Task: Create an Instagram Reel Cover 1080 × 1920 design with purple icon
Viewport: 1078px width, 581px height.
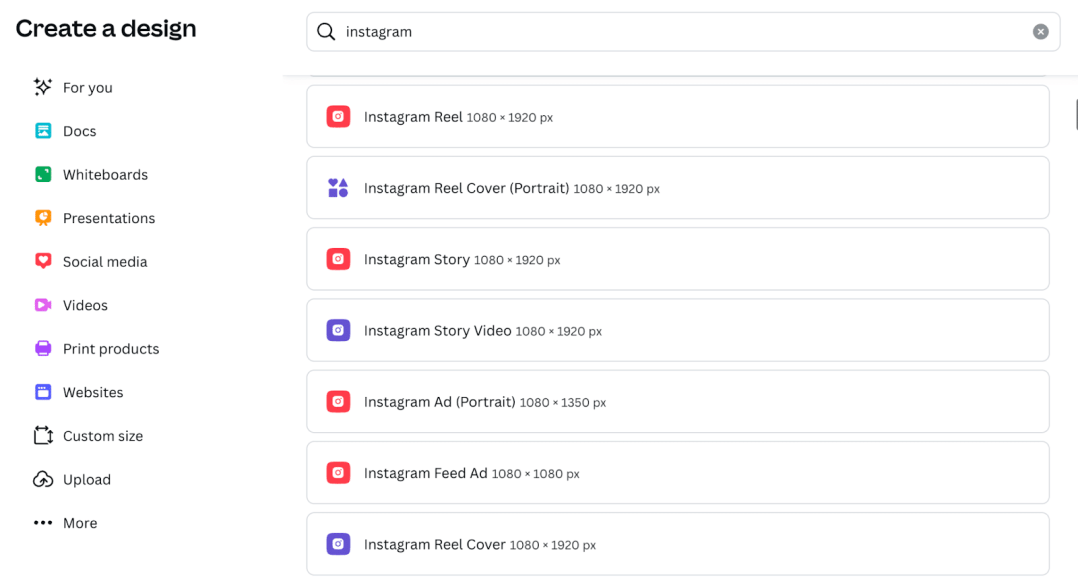Action: tap(678, 544)
